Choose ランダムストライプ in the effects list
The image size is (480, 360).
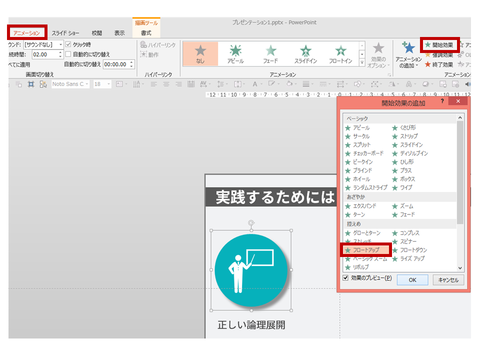pyautogui.click(x=366, y=188)
